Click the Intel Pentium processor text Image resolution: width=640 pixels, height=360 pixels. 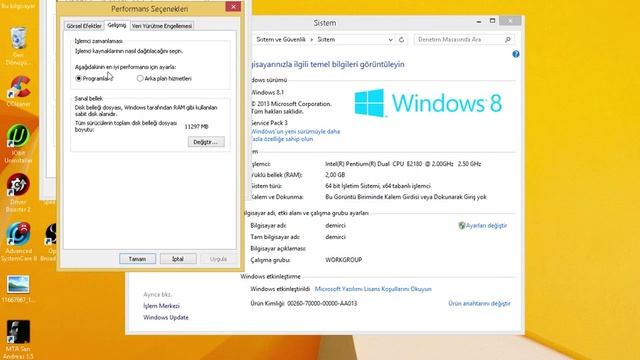point(403,164)
